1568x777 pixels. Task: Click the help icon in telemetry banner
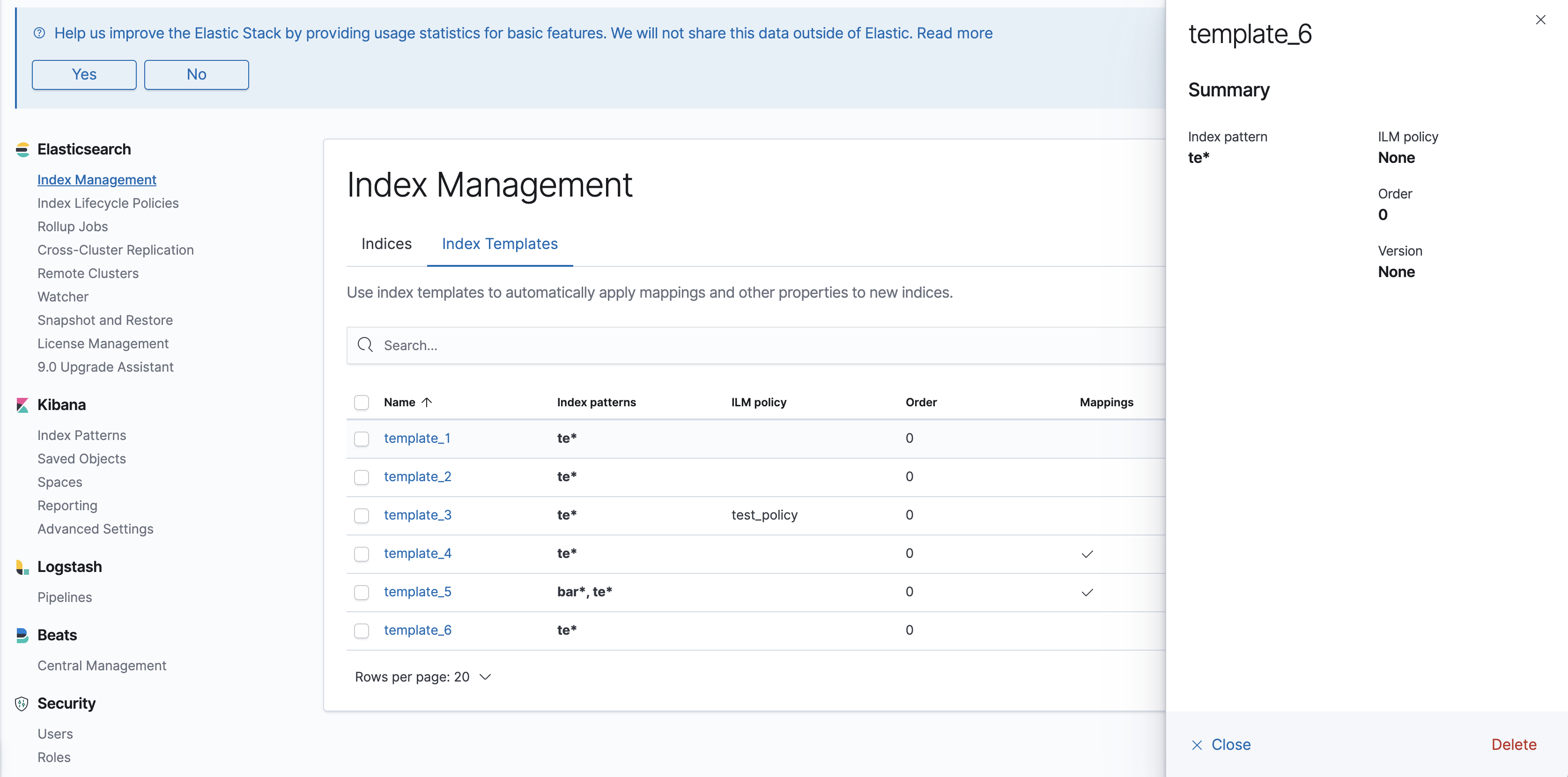[x=39, y=33]
